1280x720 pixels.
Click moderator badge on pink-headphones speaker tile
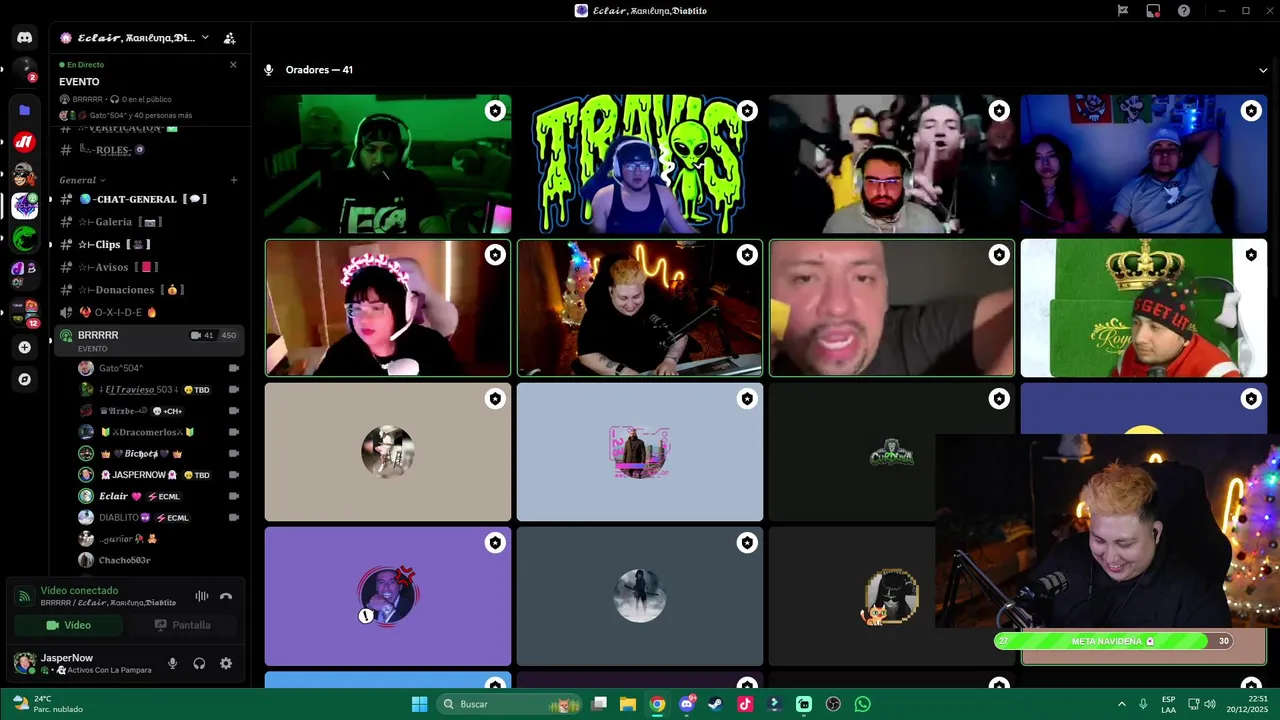click(495, 255)
